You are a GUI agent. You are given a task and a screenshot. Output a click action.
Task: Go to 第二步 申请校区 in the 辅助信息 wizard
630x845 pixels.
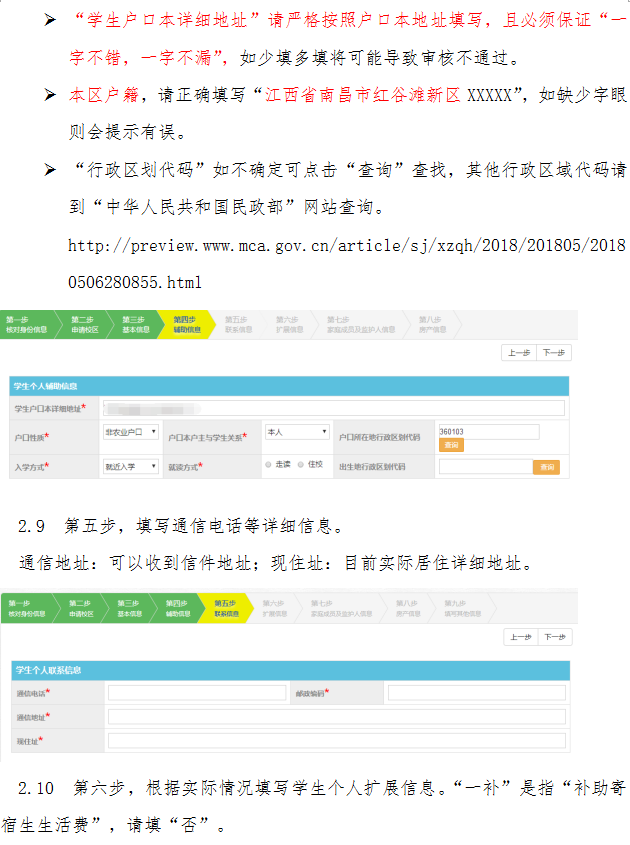[x=85, y=325]
